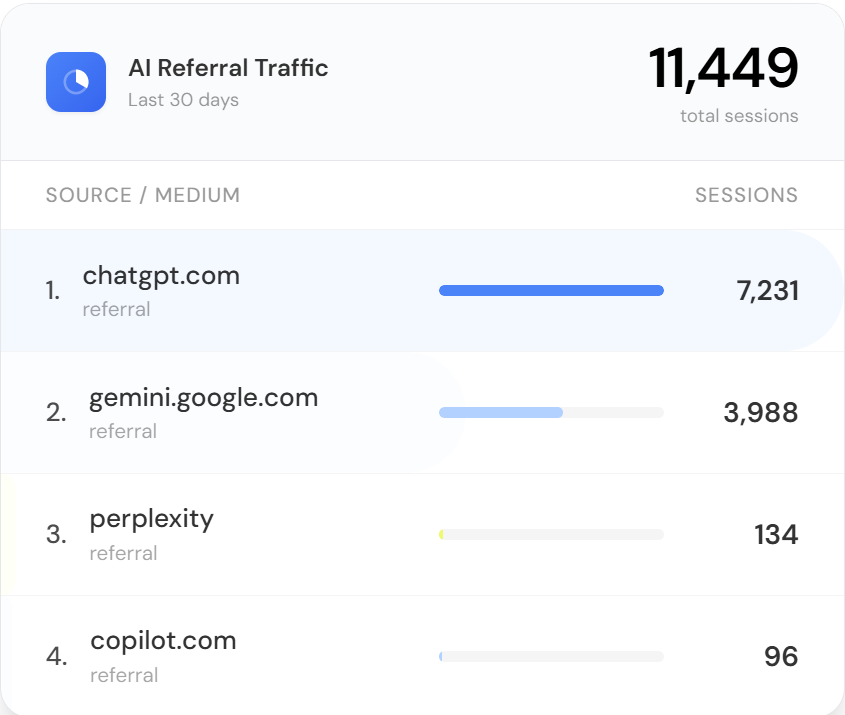Sort by the SESSIONS column header

pos(746,195)
